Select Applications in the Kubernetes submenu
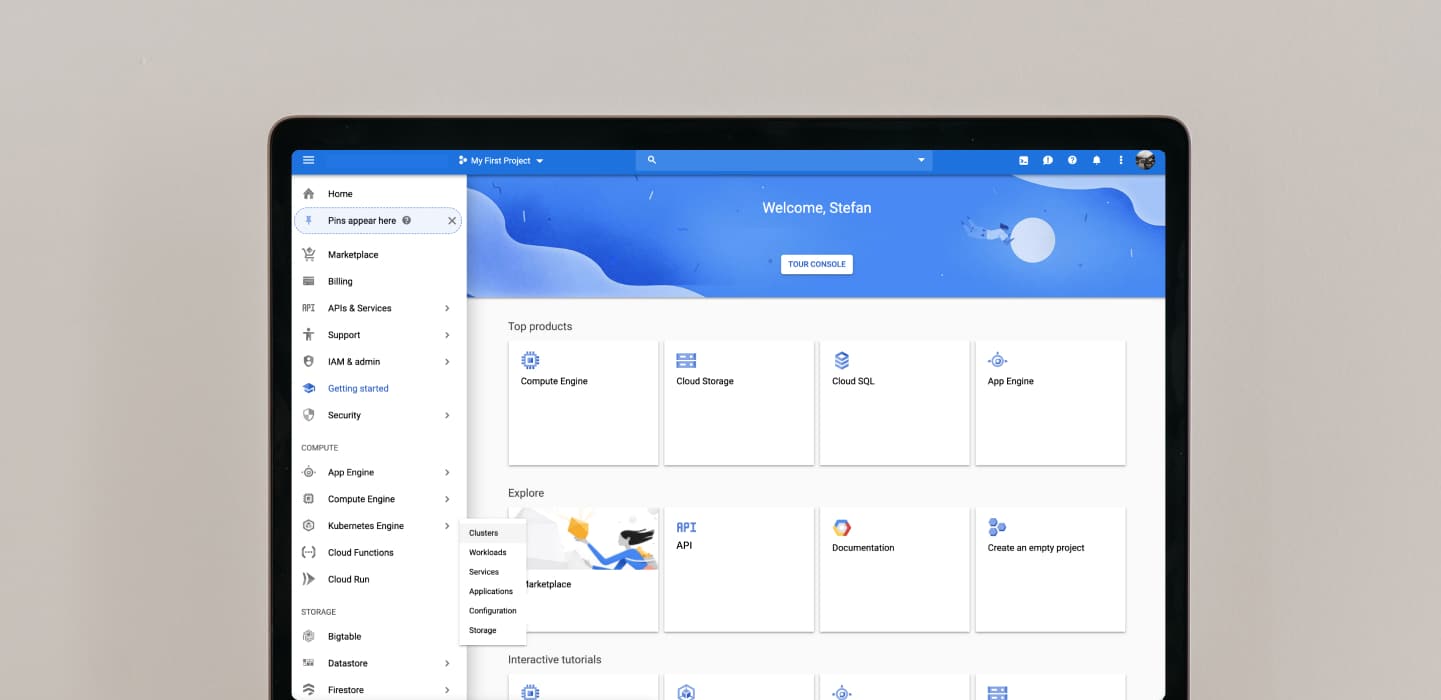The height and width of the screenshot is (700, 1441). tap(492, 592)
